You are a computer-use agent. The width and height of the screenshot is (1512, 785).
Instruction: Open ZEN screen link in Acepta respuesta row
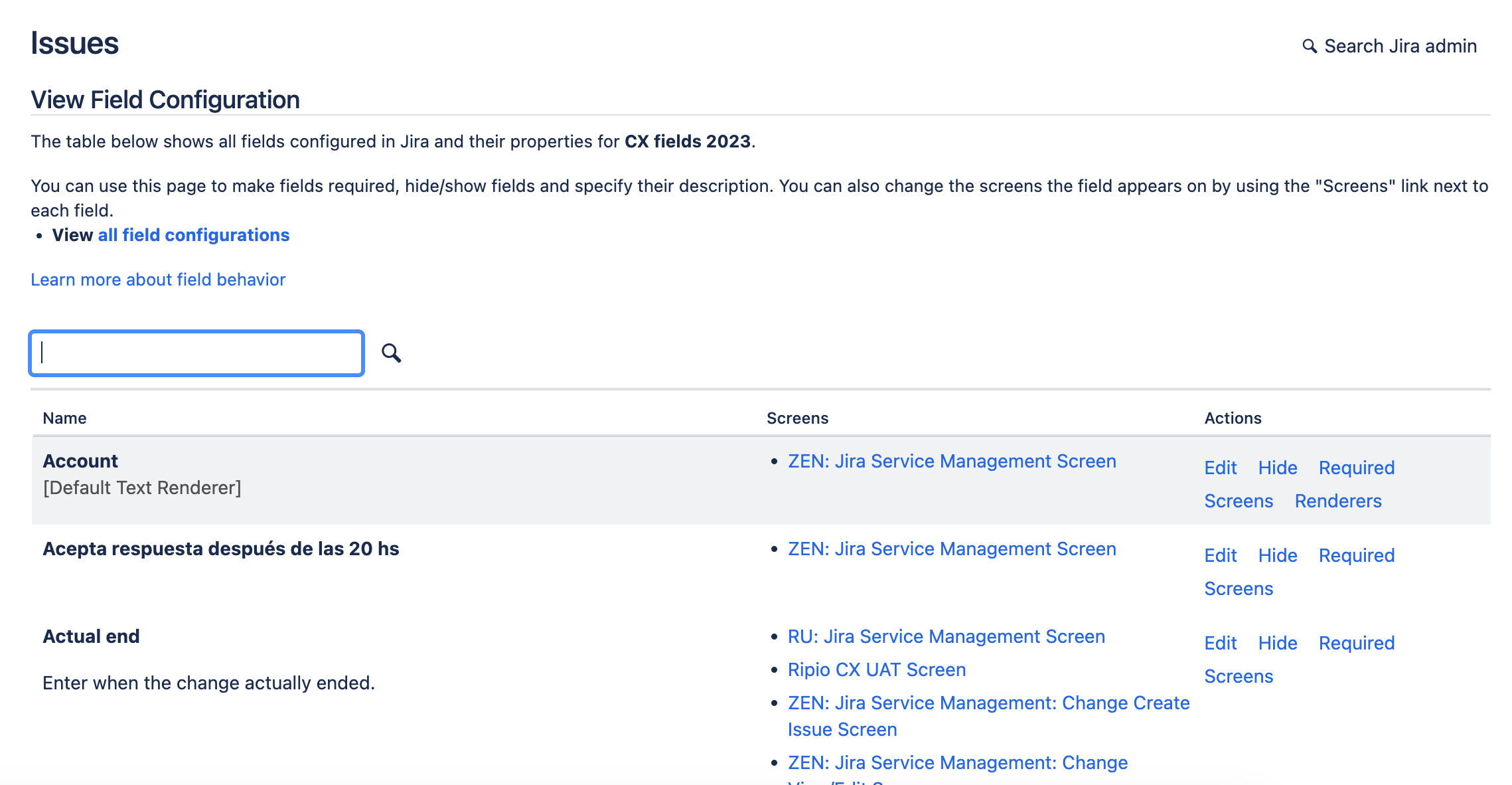[952, 549]
